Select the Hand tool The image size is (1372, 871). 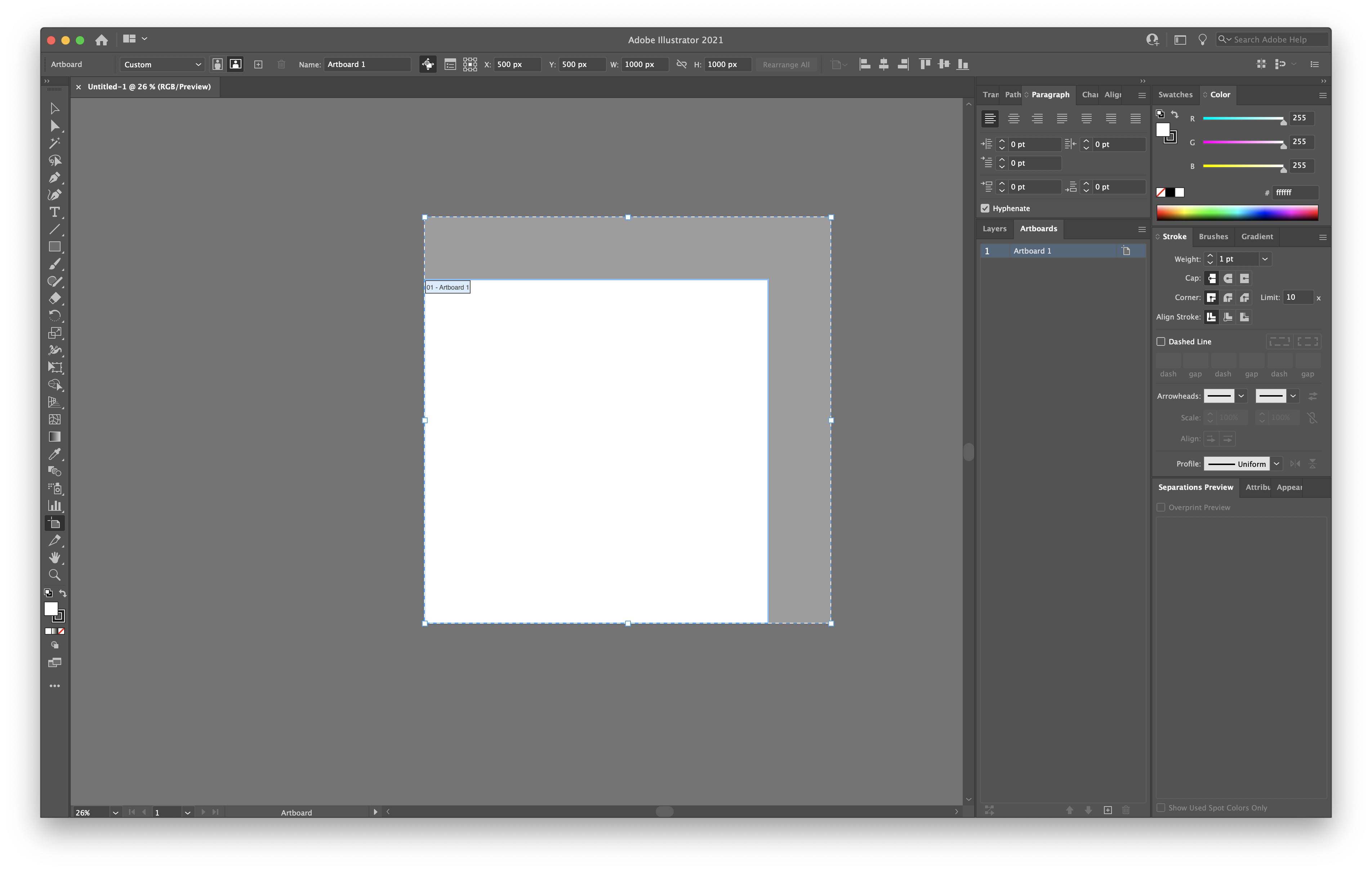point(55,558)
